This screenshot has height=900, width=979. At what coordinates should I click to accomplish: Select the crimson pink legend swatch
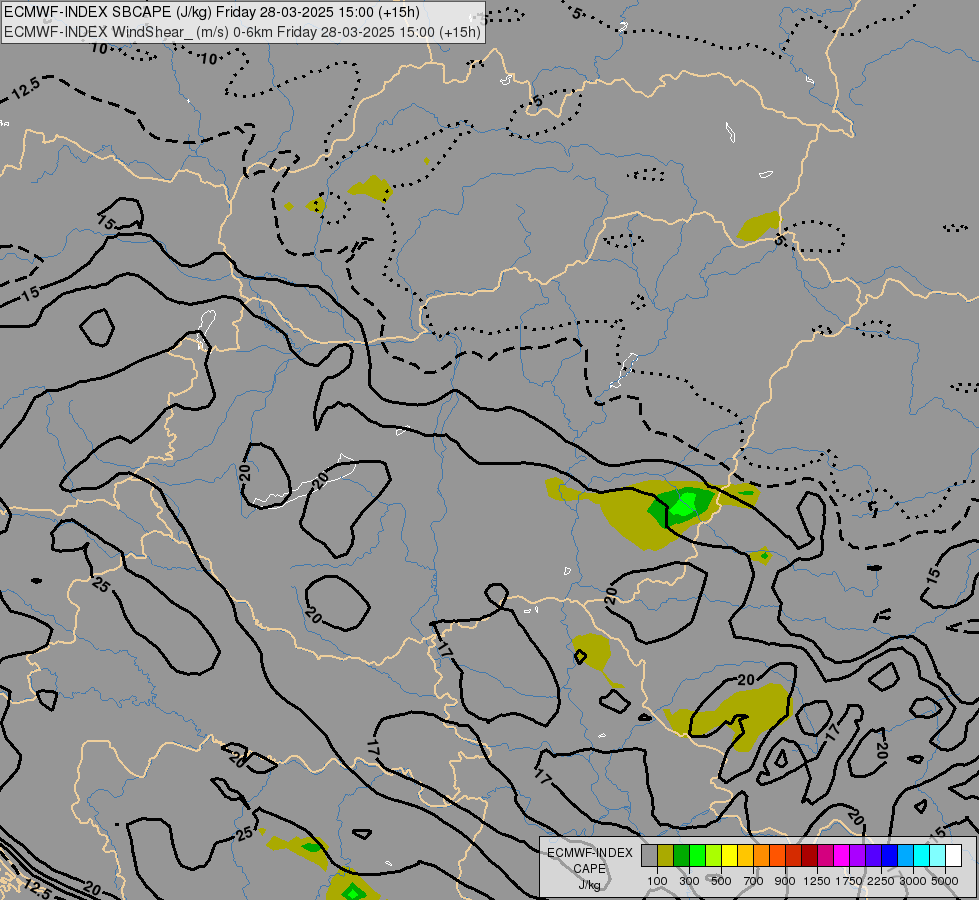tap(825, 855)
